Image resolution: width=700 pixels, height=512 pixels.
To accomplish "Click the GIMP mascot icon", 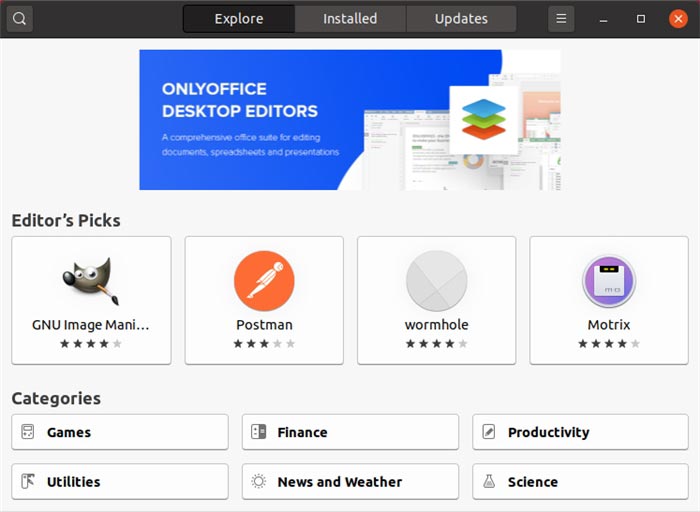I will point(91,280).
